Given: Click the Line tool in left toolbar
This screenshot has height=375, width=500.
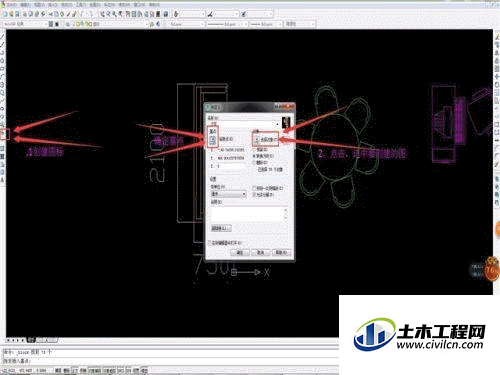Looking at the screenshot, I should (x=2, y=36).
